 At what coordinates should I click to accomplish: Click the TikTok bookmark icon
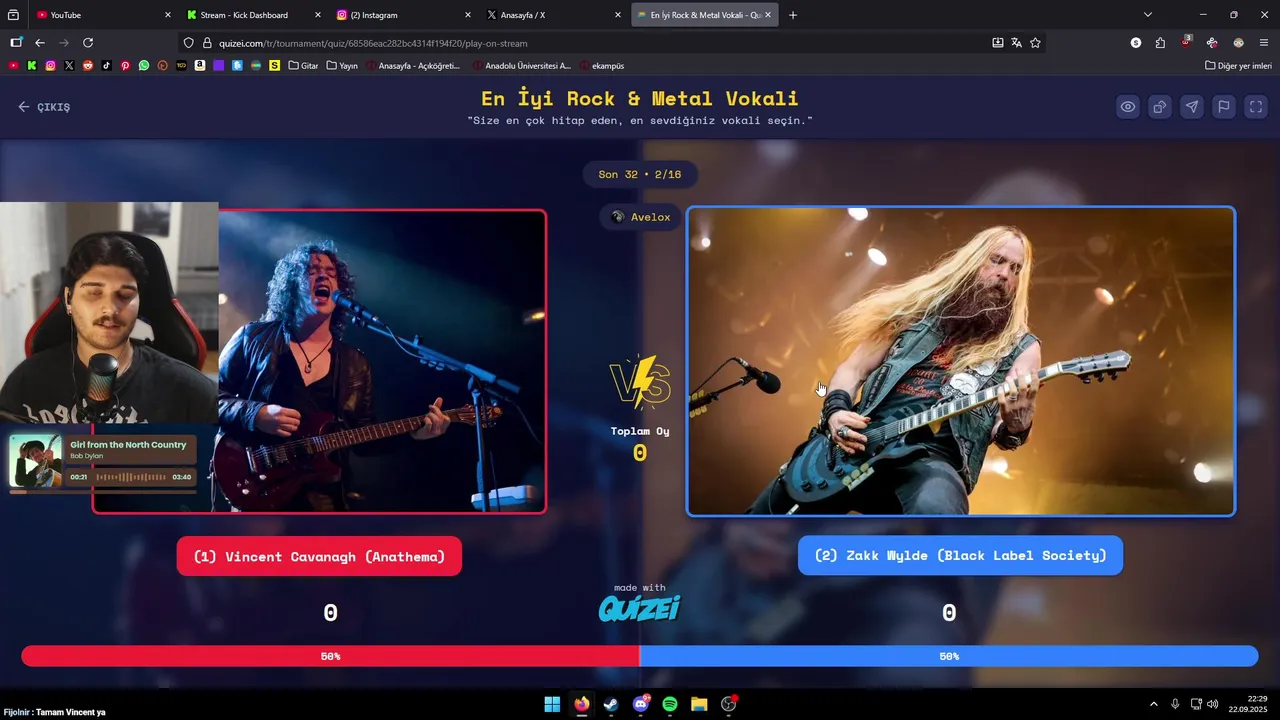(x=106, y=65)
